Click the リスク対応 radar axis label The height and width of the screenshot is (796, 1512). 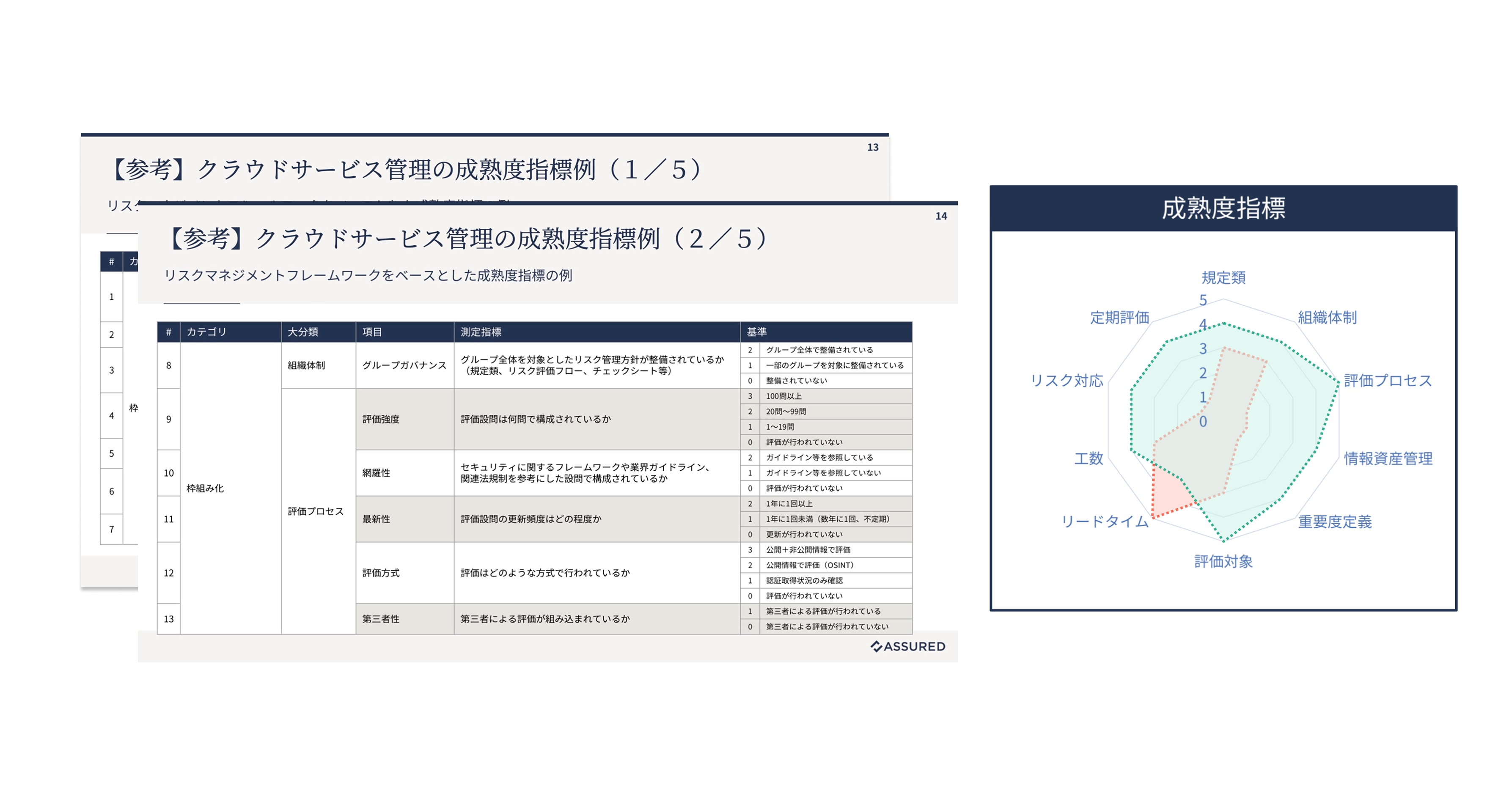tap(1067, 380)
